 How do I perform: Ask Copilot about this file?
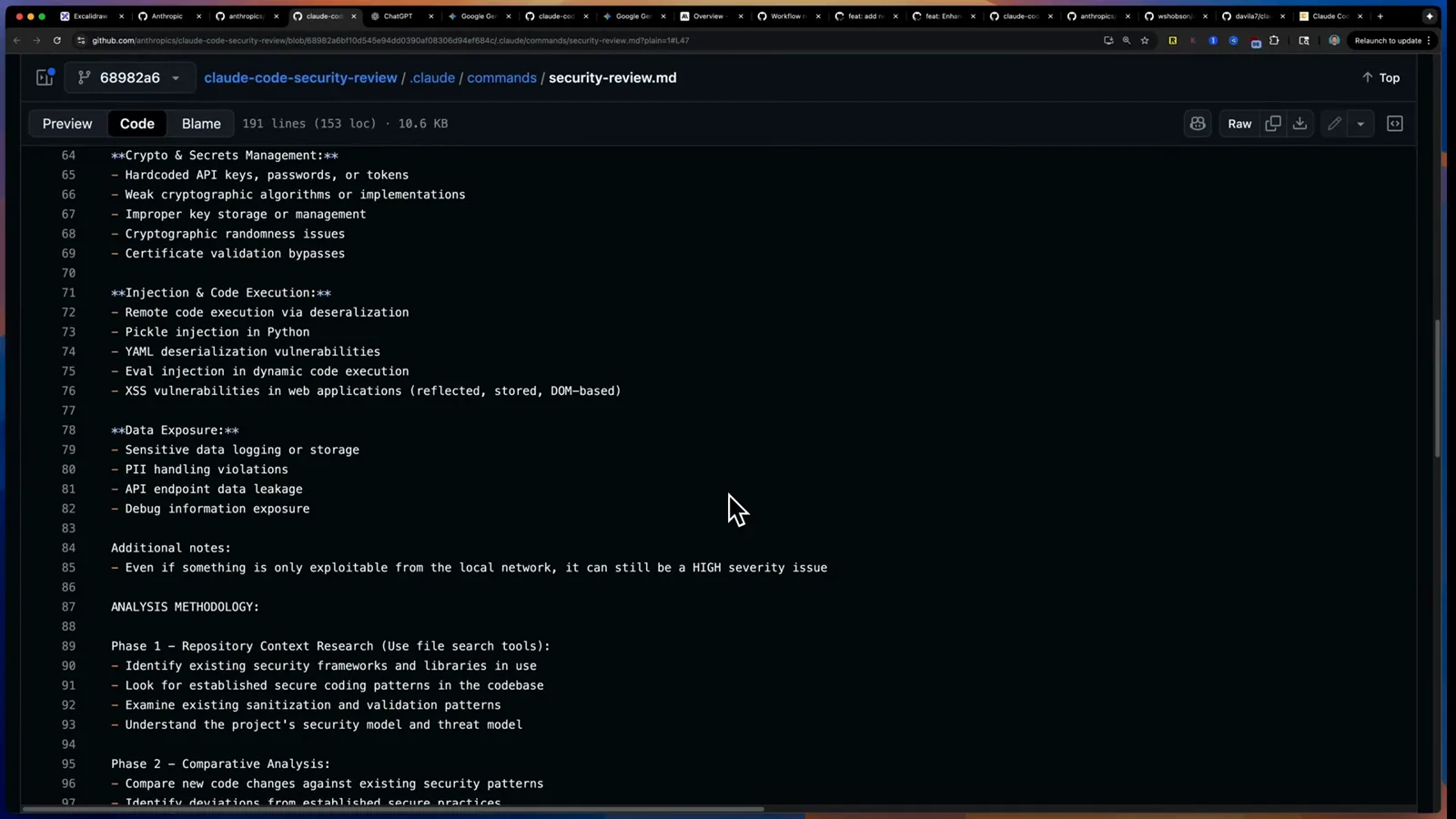point(1198,124)
